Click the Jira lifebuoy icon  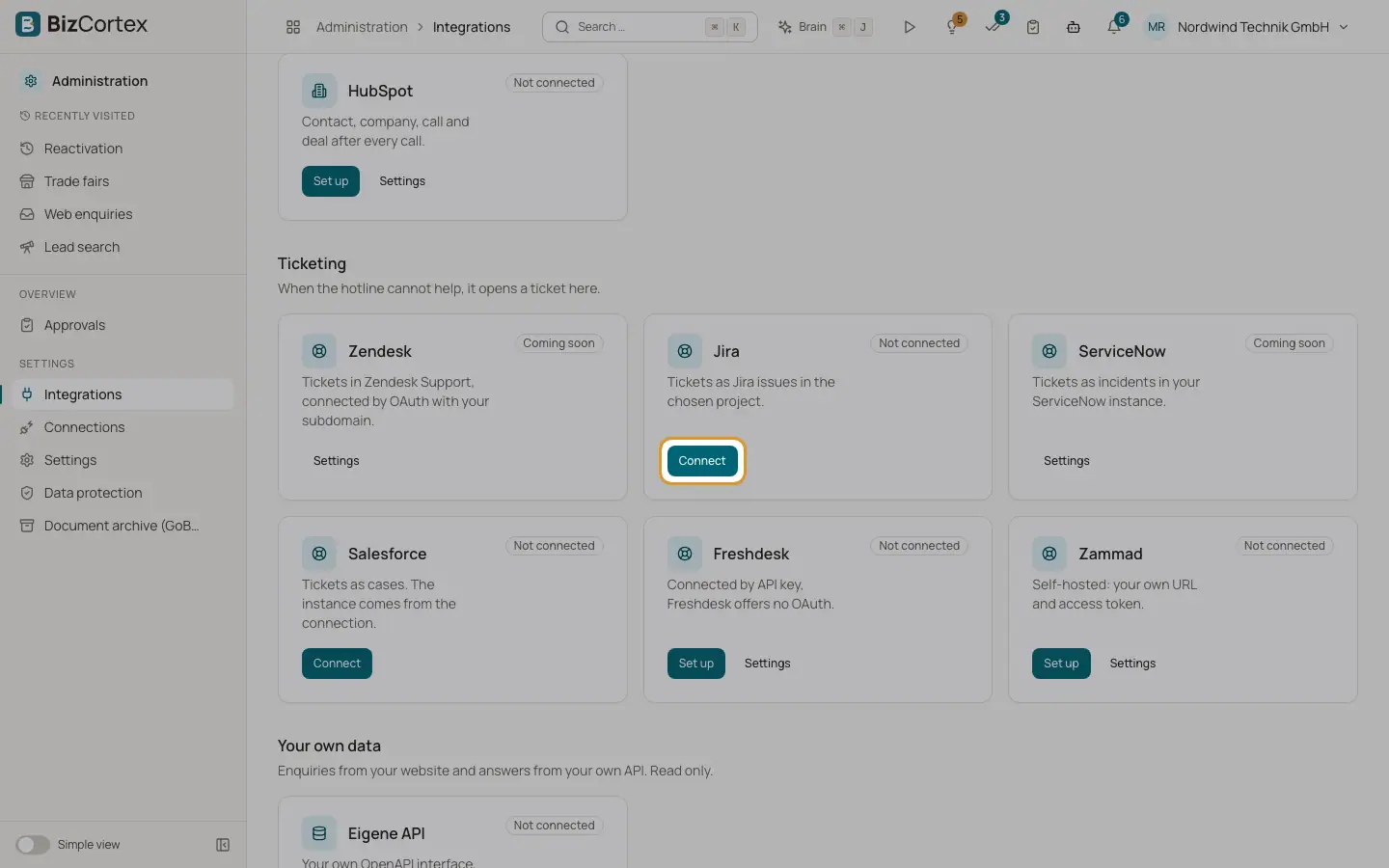tap(685, 351)
